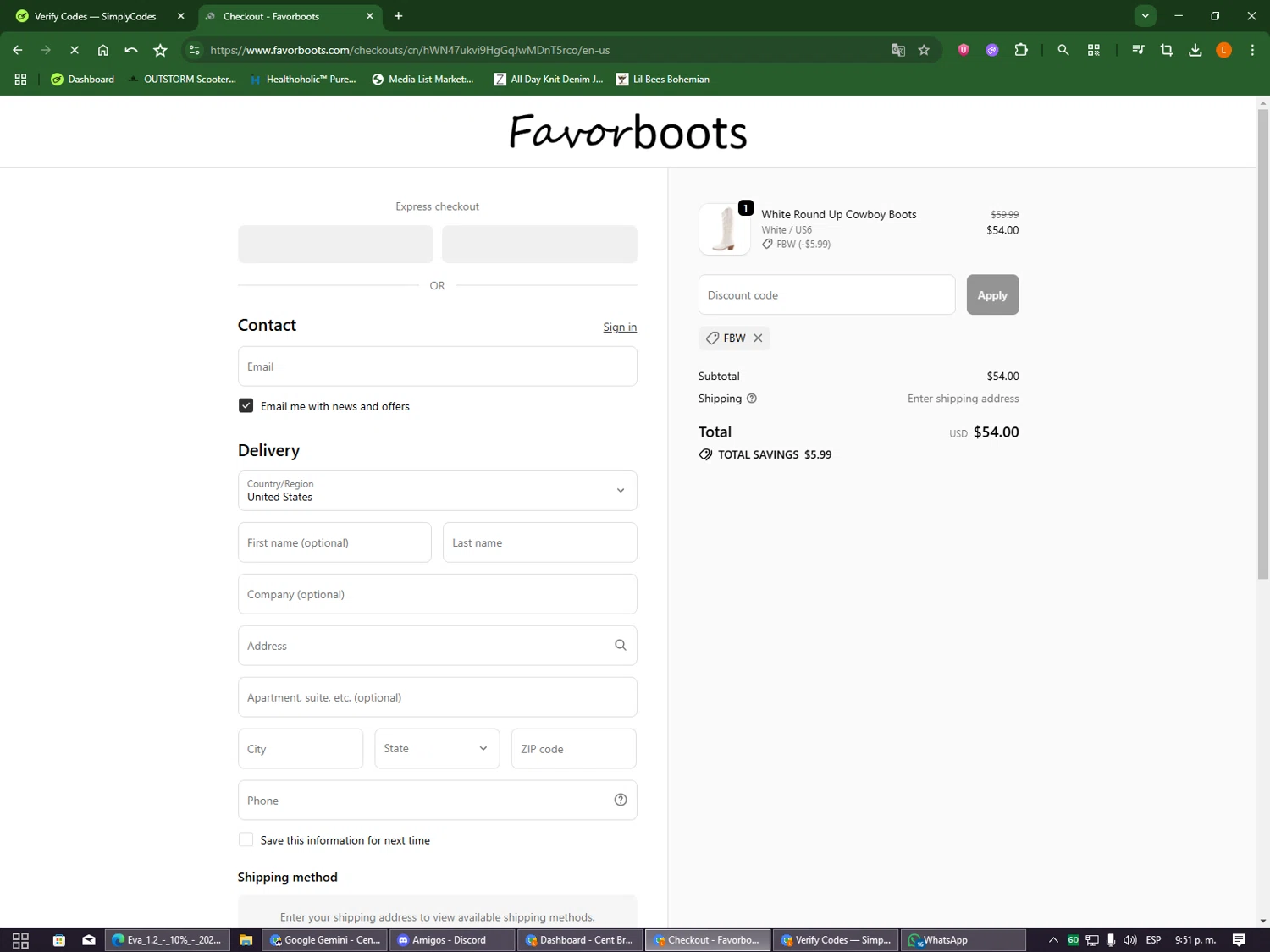1270x952 pixels.
Task: Click the Favorboots logo
Action: click(x=627, y=132)
